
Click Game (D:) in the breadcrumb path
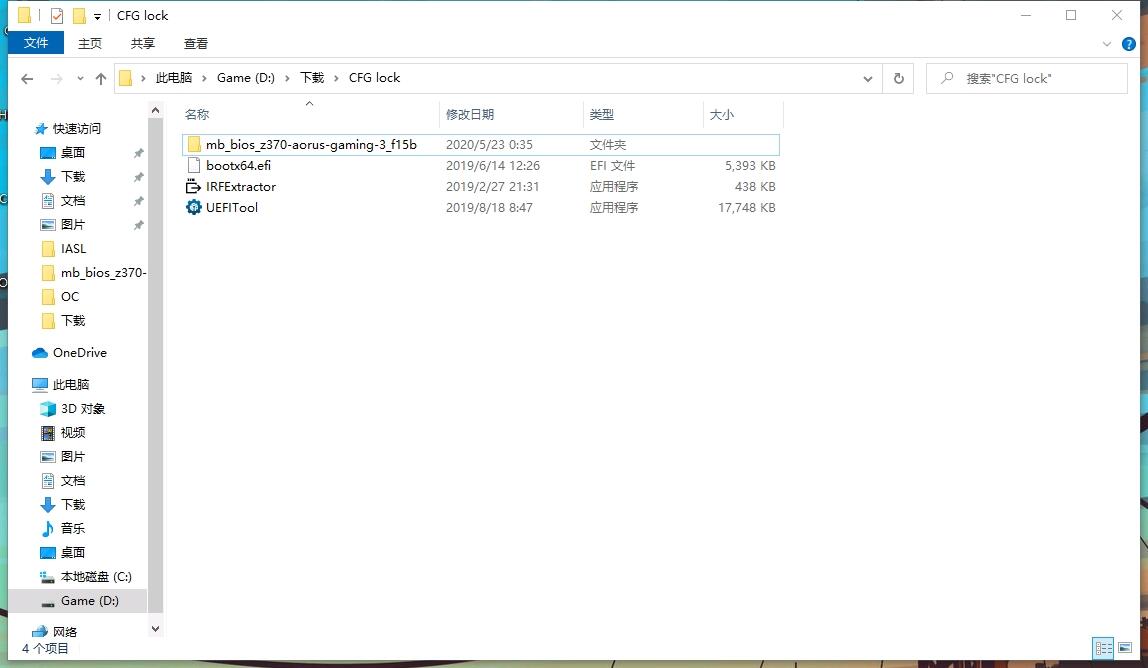coord(246,78)
